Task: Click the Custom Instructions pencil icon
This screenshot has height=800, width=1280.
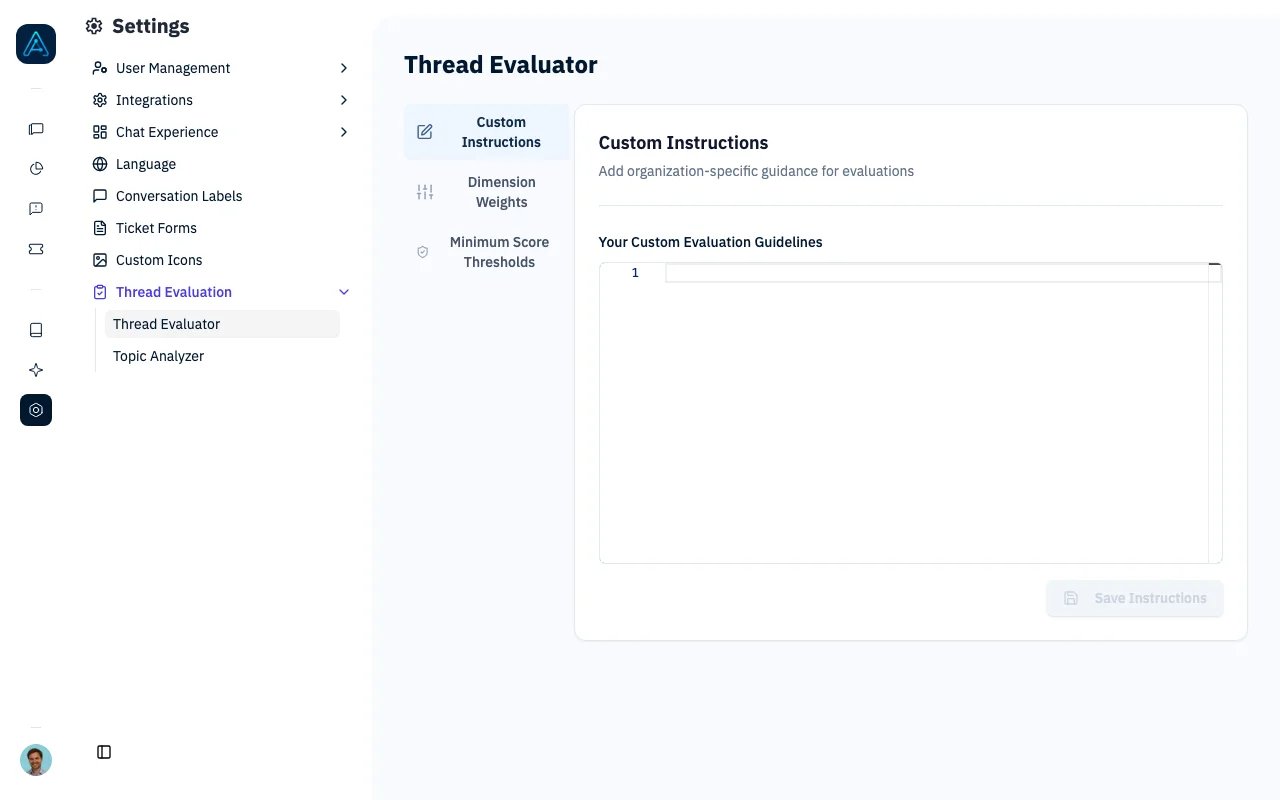Action: pyautogui.click(x=425, y=132)
